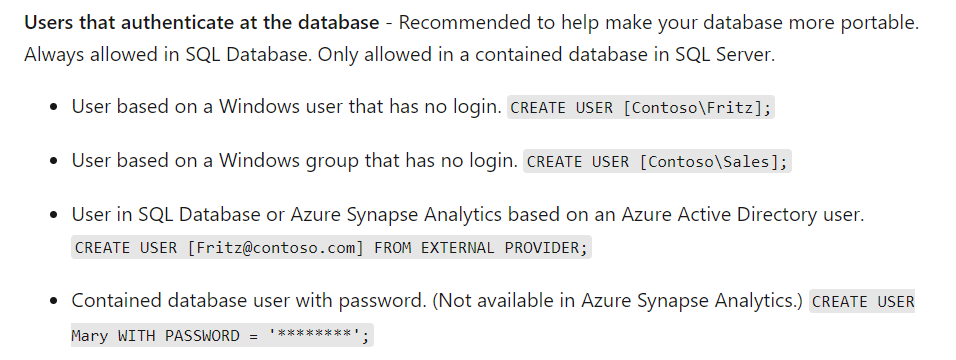Image resolution: width=956 pixels, height=360 pixels.
Task: Click 'Fritz@contoso.com' in the code snippet
Action: (276, 248)
